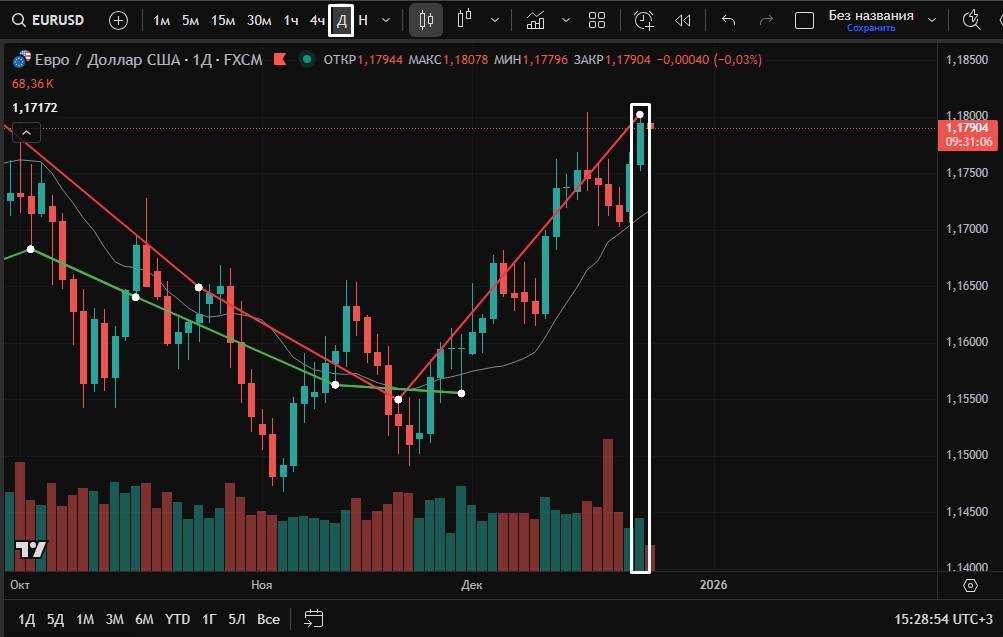Viewport: 1003px width, 637px height.
Task: Select the weekly Н interval
Action: 363,20
